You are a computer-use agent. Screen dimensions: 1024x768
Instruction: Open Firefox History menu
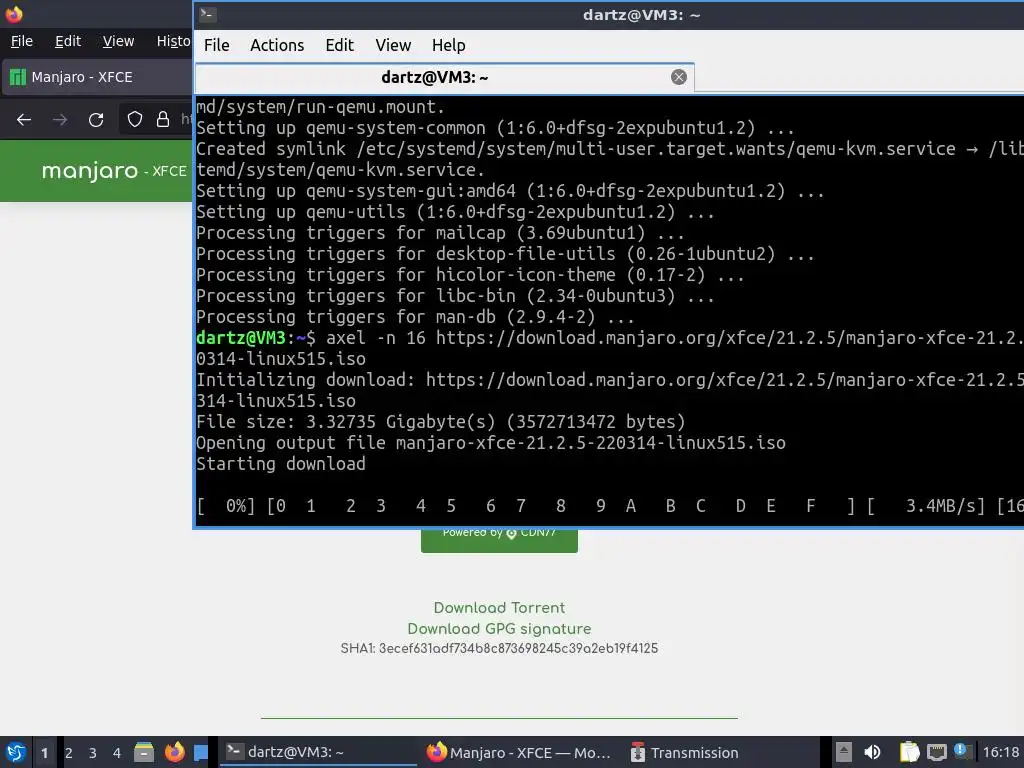click(173, 41)
